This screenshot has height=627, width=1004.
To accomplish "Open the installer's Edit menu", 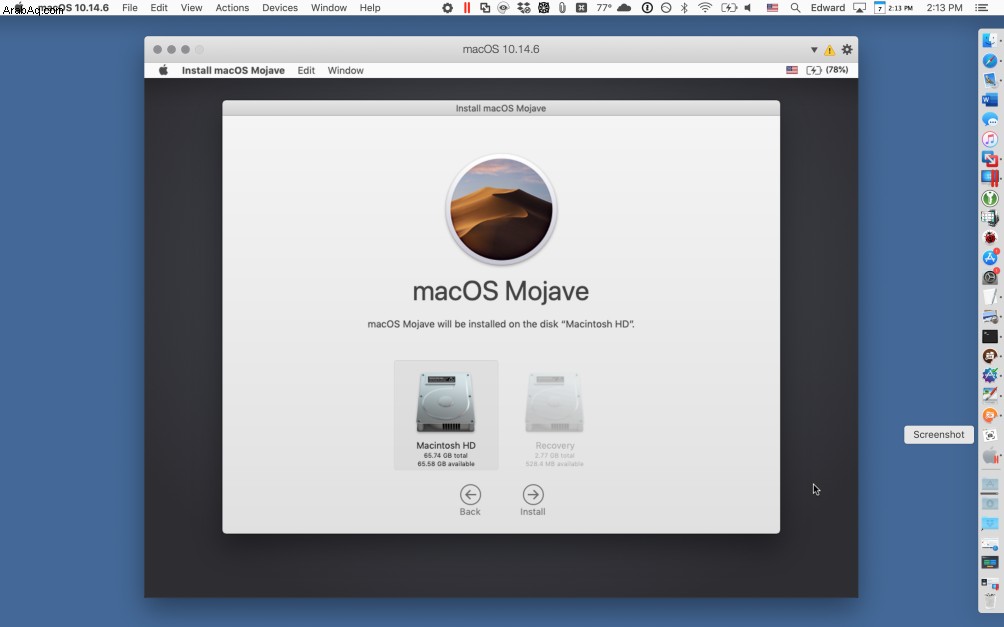I will 306,70.
